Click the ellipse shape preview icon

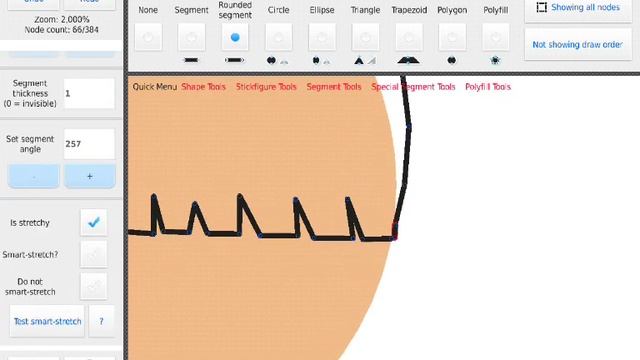tap(316, 61)
